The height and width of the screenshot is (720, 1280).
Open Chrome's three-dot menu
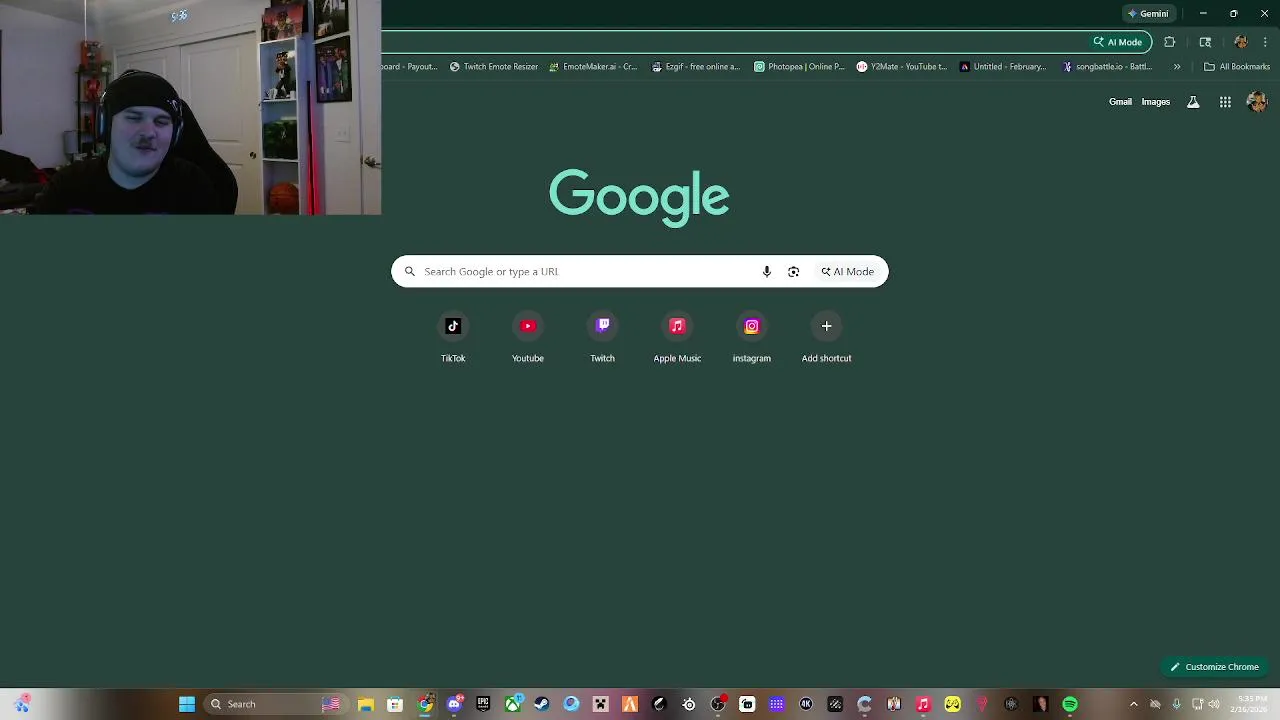click(1265, 42)
